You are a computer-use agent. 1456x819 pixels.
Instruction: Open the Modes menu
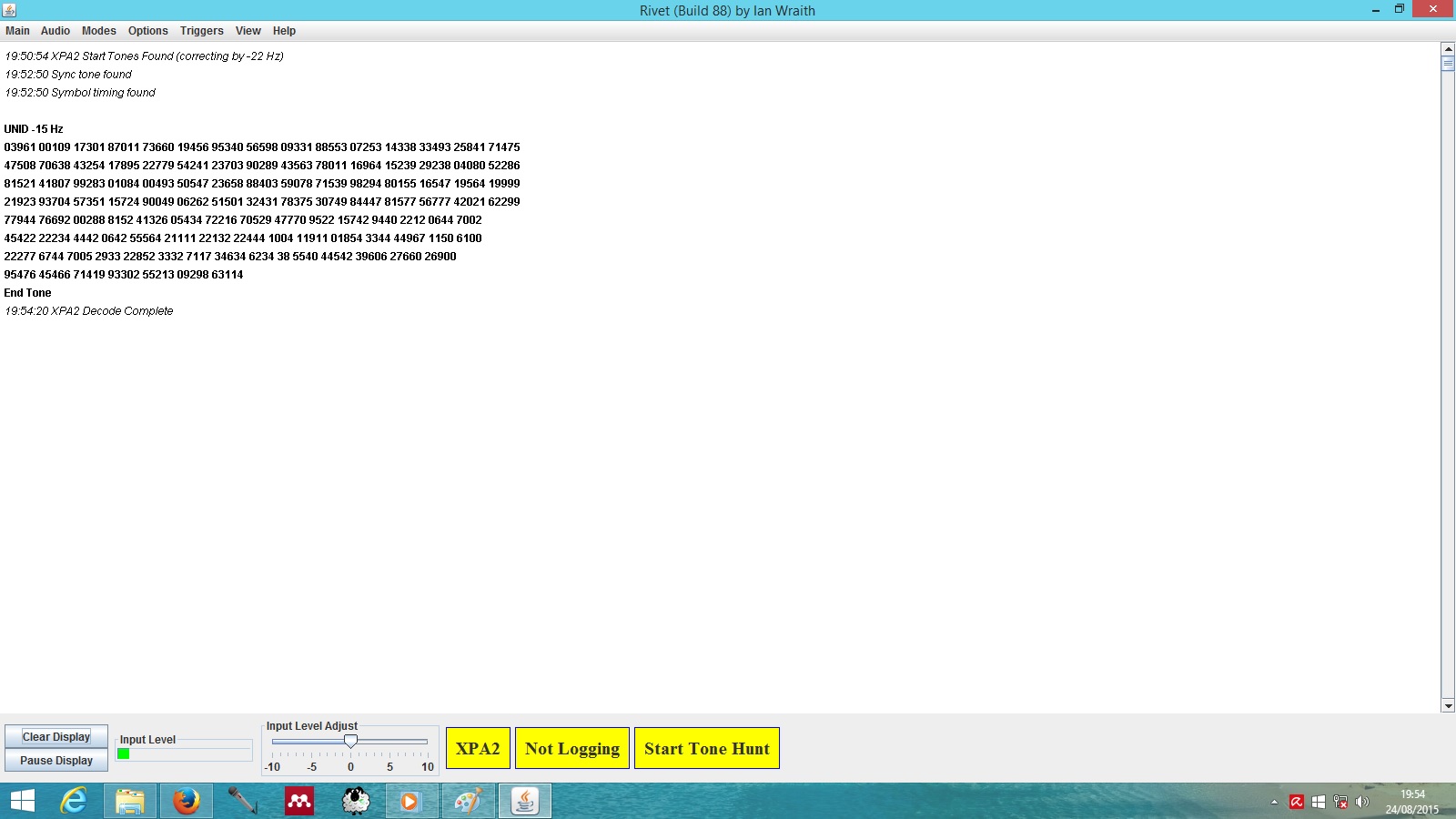(x=98, y=31)
